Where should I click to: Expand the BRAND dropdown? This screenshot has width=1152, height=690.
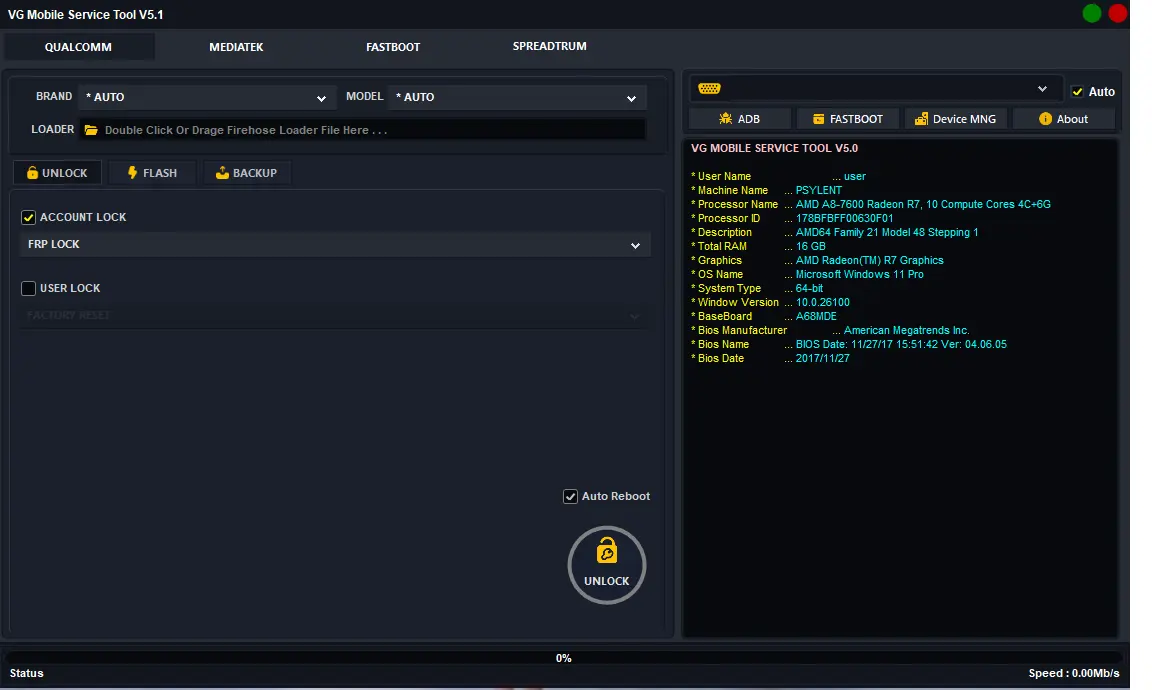[x=207, y=98]
